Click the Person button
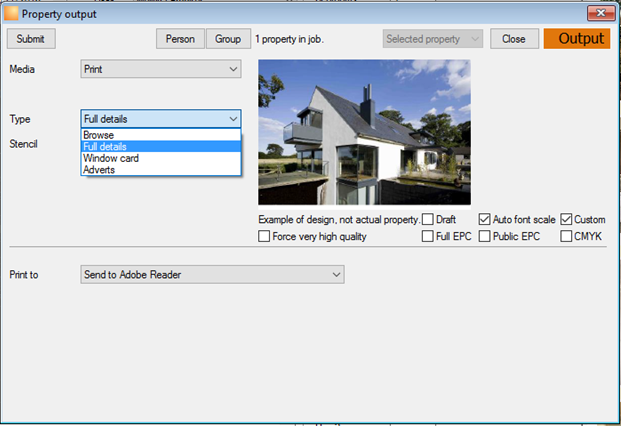Screen dimensions: 624x426 tap(180, 39)
